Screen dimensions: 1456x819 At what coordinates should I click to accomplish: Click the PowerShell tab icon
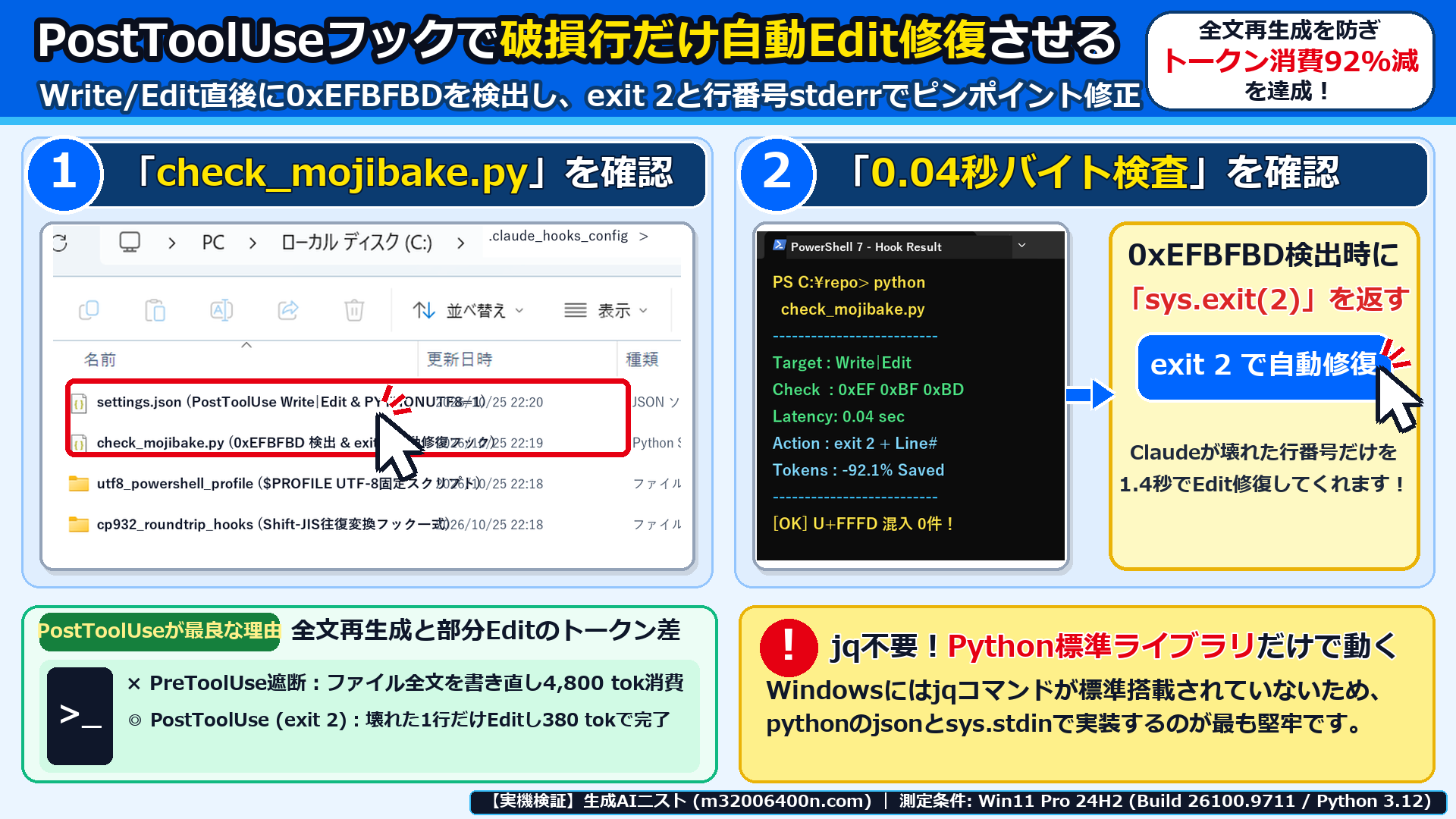779,246
